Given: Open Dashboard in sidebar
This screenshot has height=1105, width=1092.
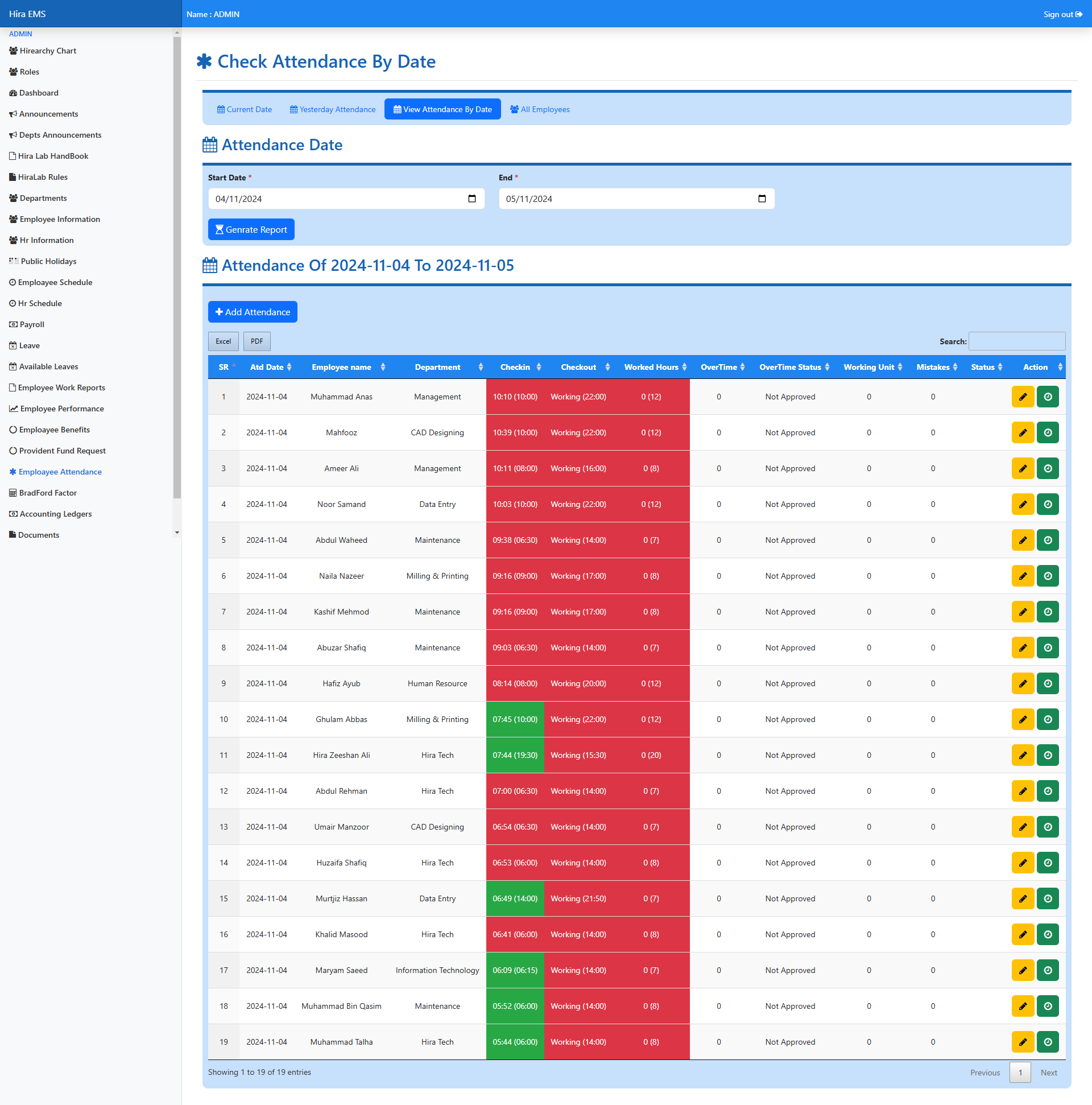Looking at the screenshot, I should pyautogui.click(x=34, y=93).
